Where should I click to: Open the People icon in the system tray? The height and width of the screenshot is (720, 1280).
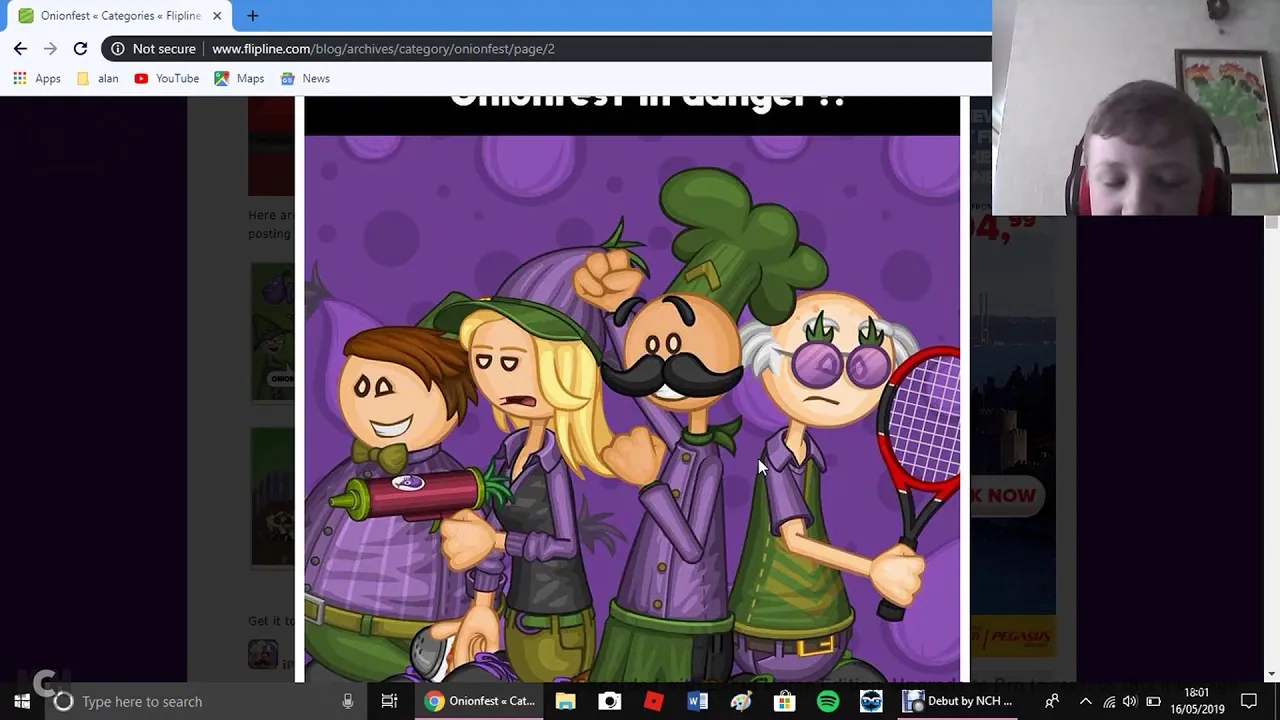click(1051, 701)
